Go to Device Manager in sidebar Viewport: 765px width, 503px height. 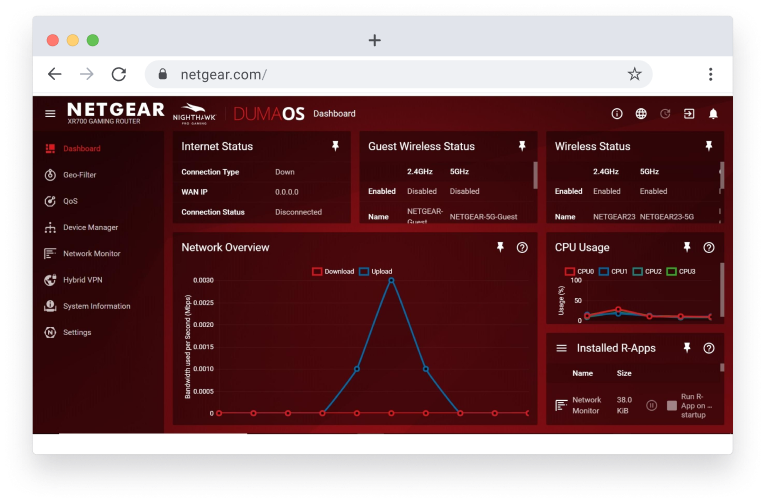point(91,227)
